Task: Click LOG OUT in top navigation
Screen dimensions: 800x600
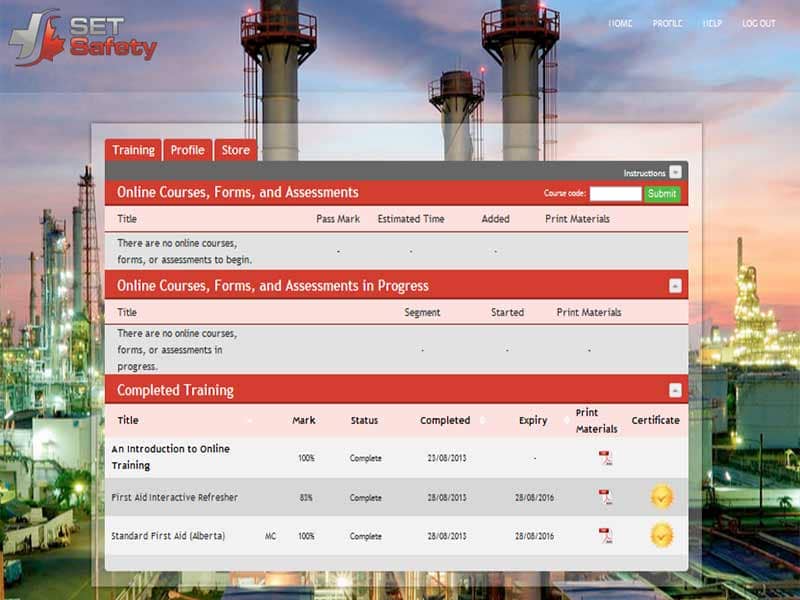Action: [759, 23]
